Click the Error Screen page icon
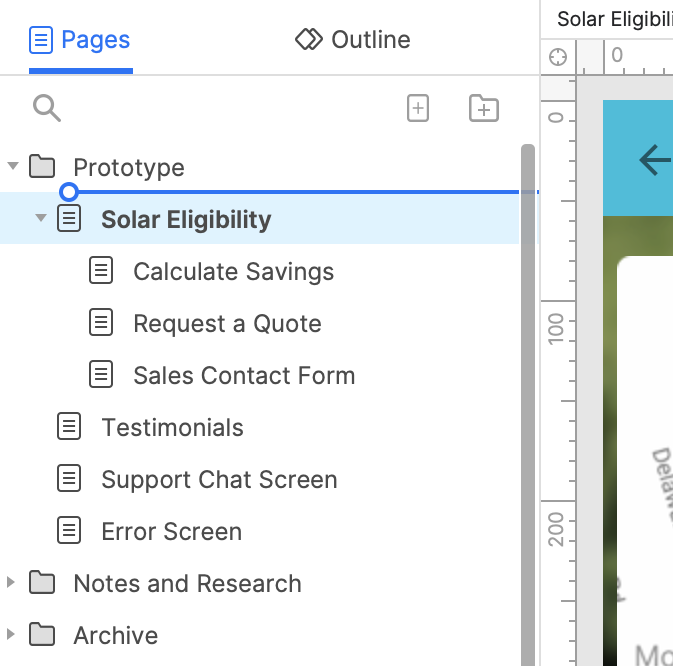 [69, 531]
